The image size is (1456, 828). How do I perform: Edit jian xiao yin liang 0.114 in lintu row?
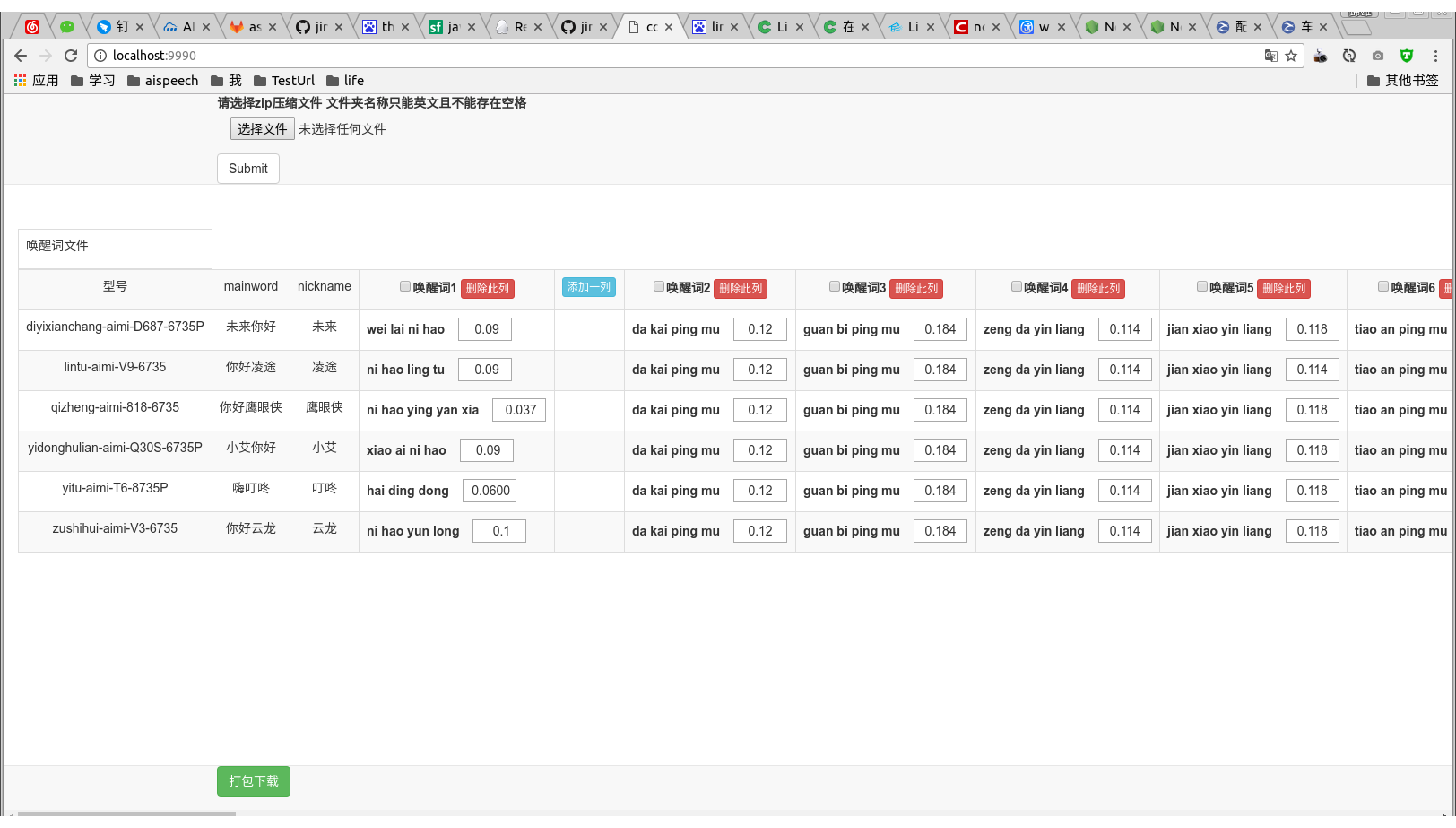tap(1313, 370)
